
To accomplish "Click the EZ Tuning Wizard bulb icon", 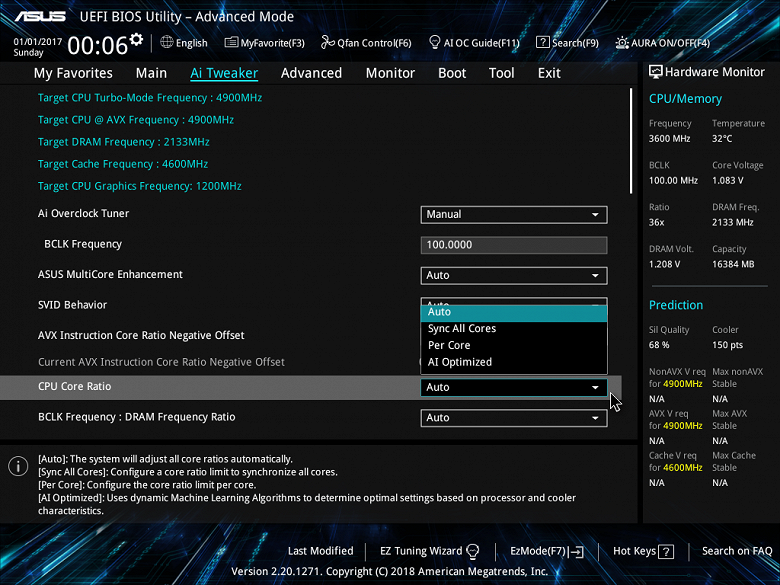I will point(473,551).
